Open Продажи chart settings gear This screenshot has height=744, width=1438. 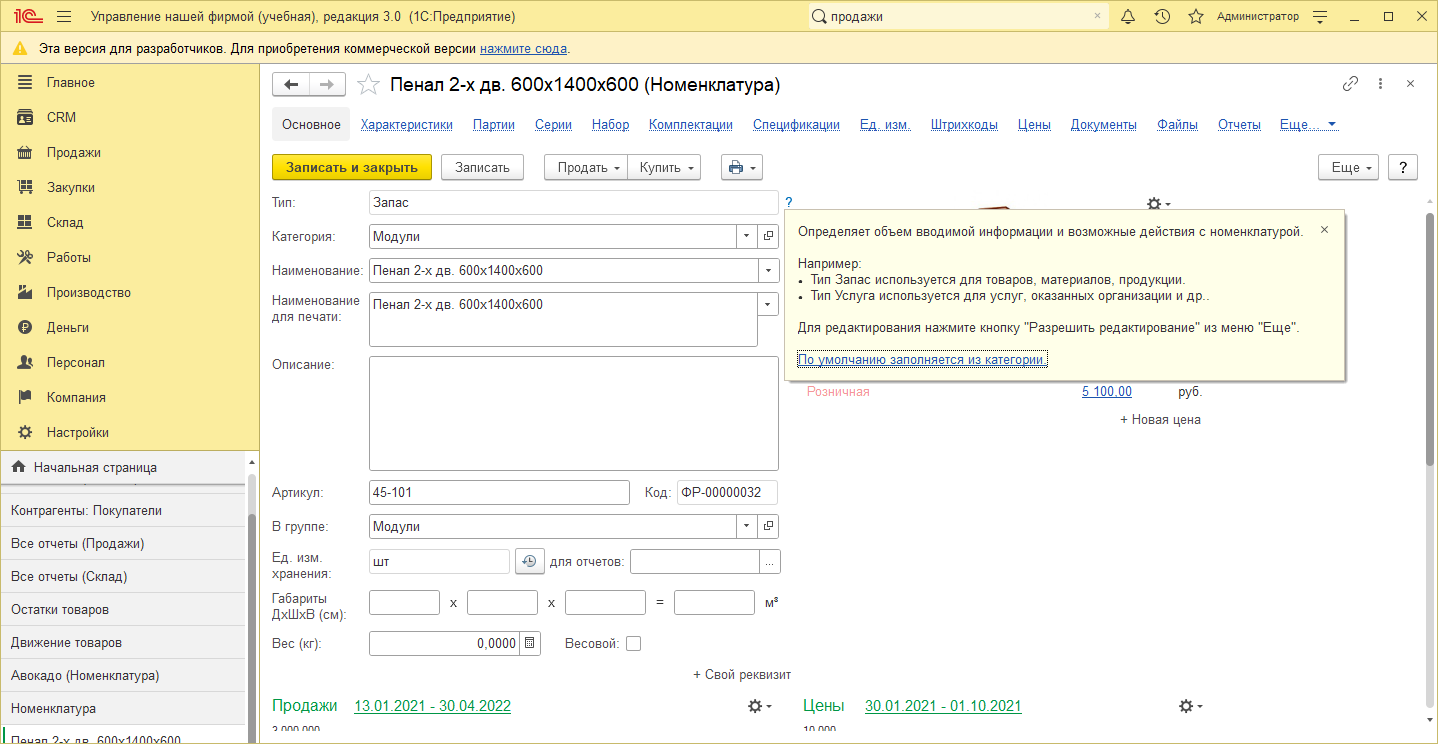[x=760, y=706]
